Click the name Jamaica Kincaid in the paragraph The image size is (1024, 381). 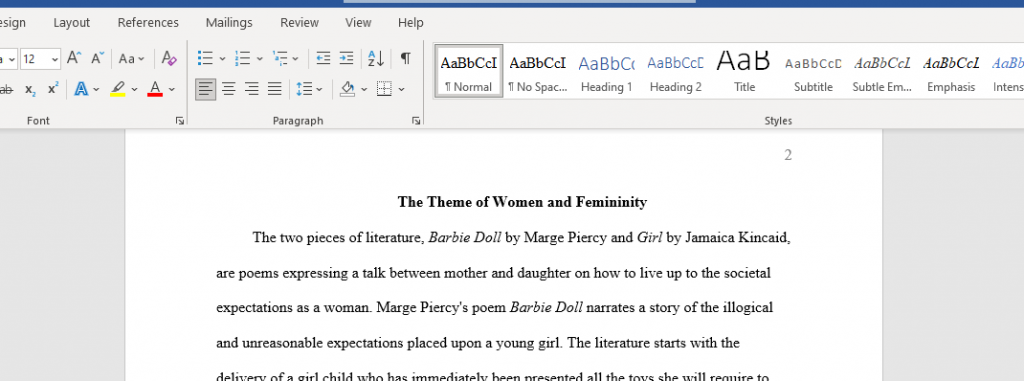(737, 237)
